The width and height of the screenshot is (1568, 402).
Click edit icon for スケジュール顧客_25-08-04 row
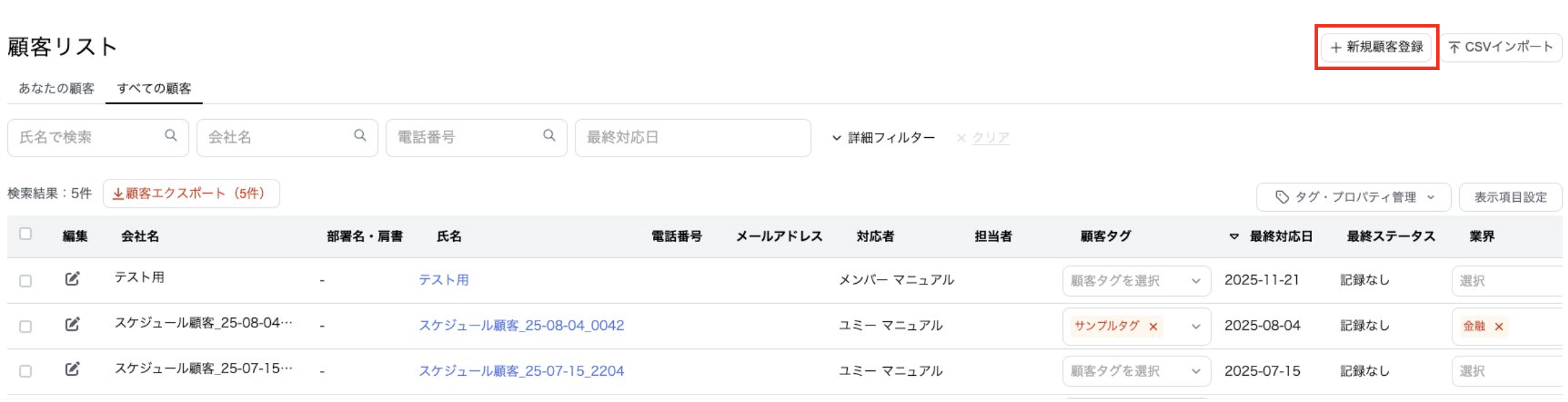[72, 325]
